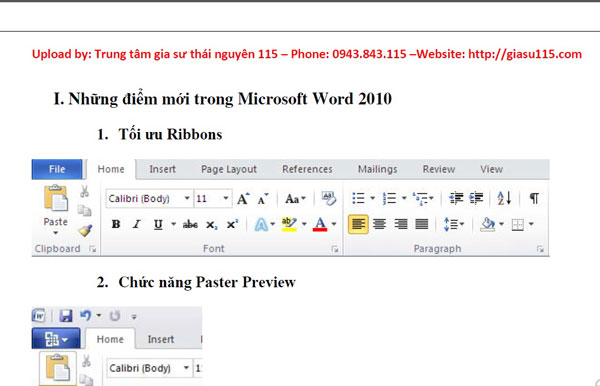600x386 pixels.
Task: Toggle Underline formatting
Action: pyautogui.click(x=158, y=225)
